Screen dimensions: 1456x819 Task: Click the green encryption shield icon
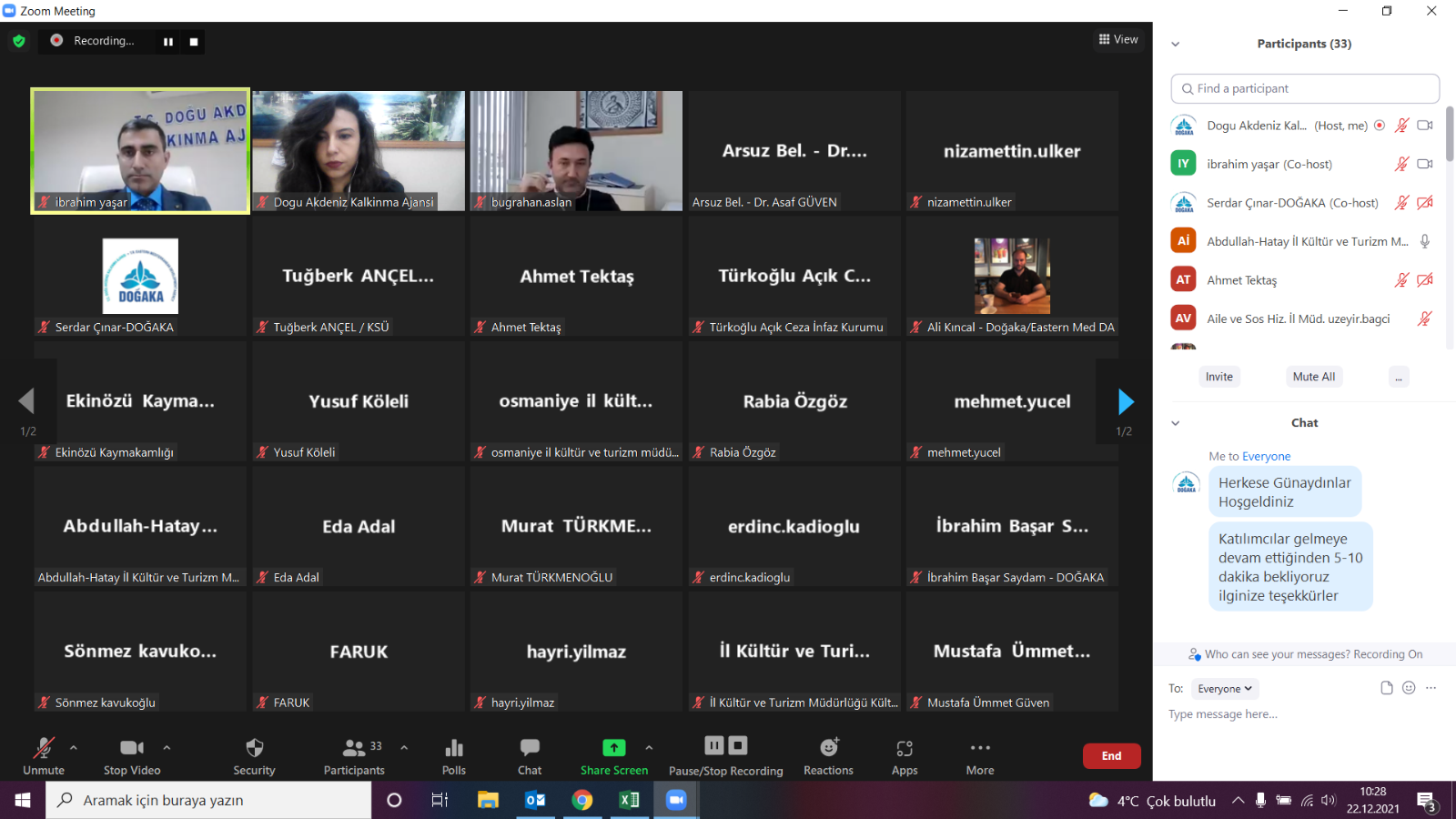tap(19, 41)
